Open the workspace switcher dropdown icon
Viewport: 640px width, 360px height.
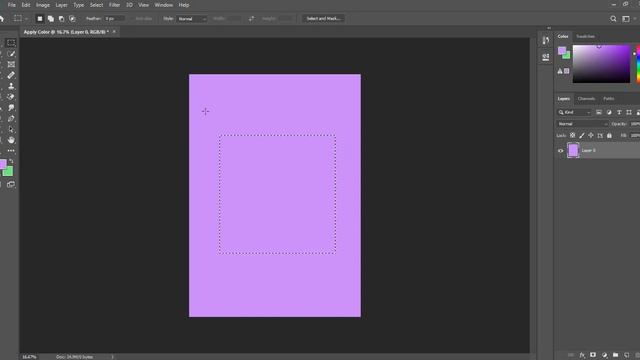click(627, 19)
